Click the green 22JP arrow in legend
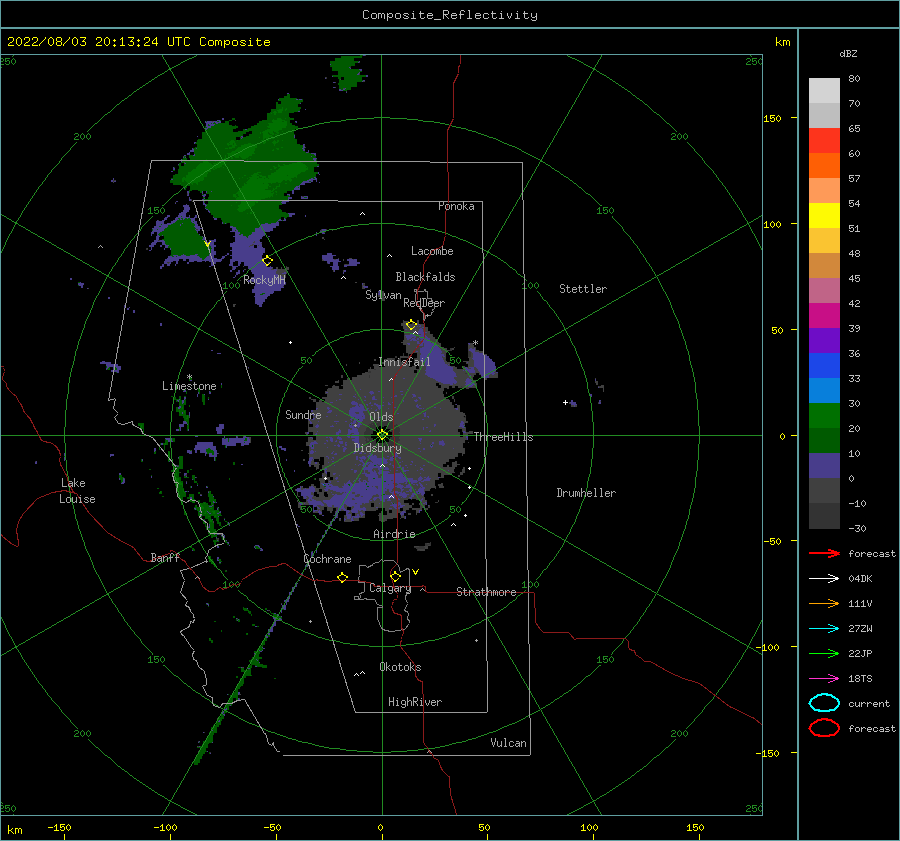Image resolution: width=900 pixels, height=841 pixels. 824,653
